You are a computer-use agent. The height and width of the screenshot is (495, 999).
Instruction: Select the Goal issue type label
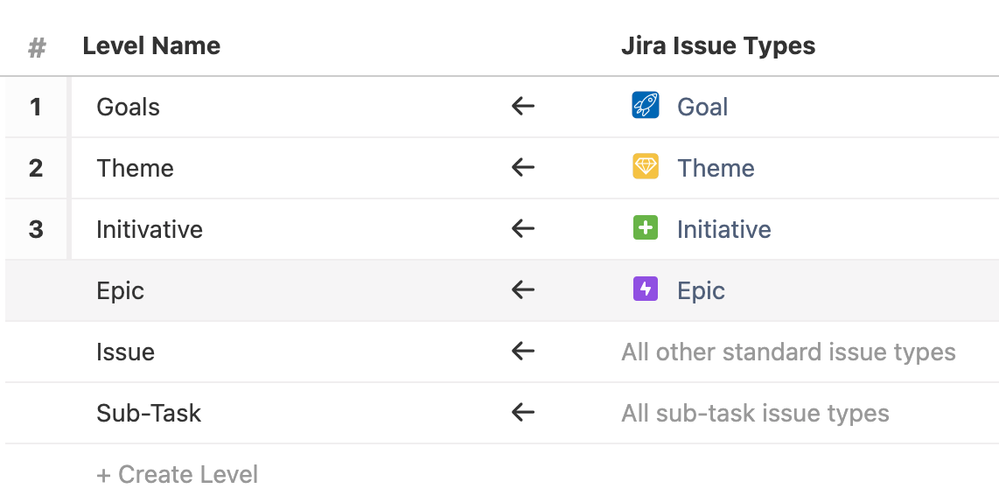click(x=702, y=107)
